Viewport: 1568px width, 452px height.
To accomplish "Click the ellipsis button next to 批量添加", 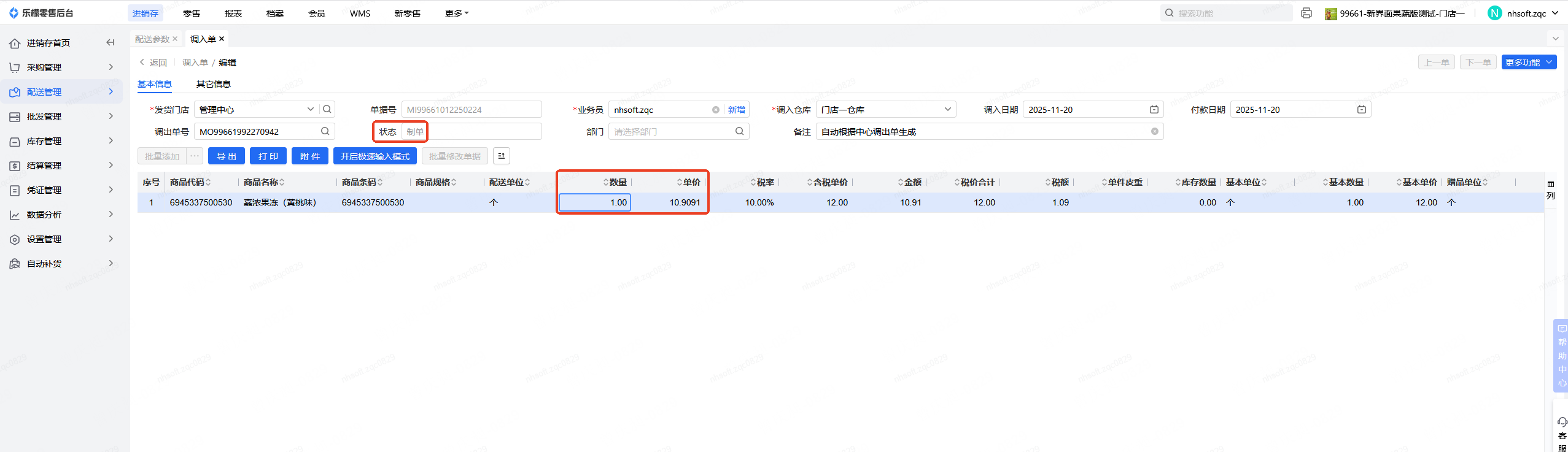I will click(x=195, y=156).
